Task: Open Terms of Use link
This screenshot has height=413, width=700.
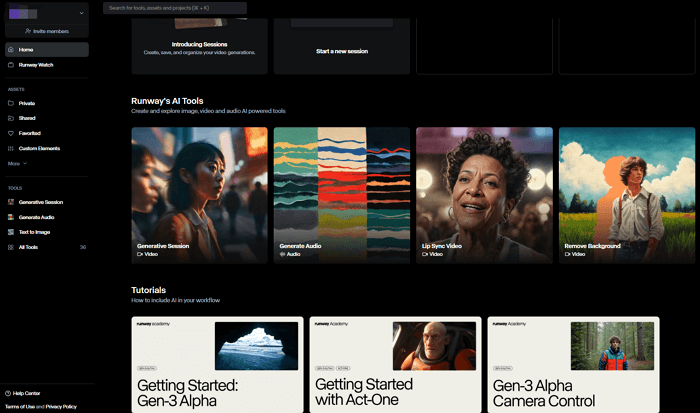Action: point(20,407)
